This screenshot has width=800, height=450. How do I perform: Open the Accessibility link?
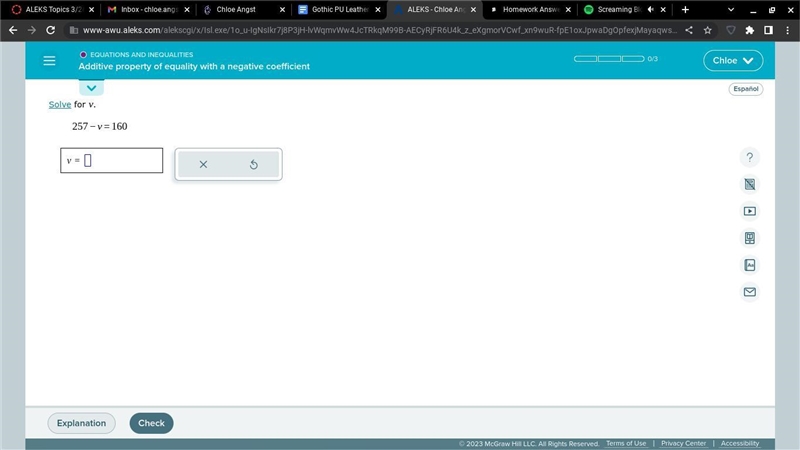pos(740,443)
